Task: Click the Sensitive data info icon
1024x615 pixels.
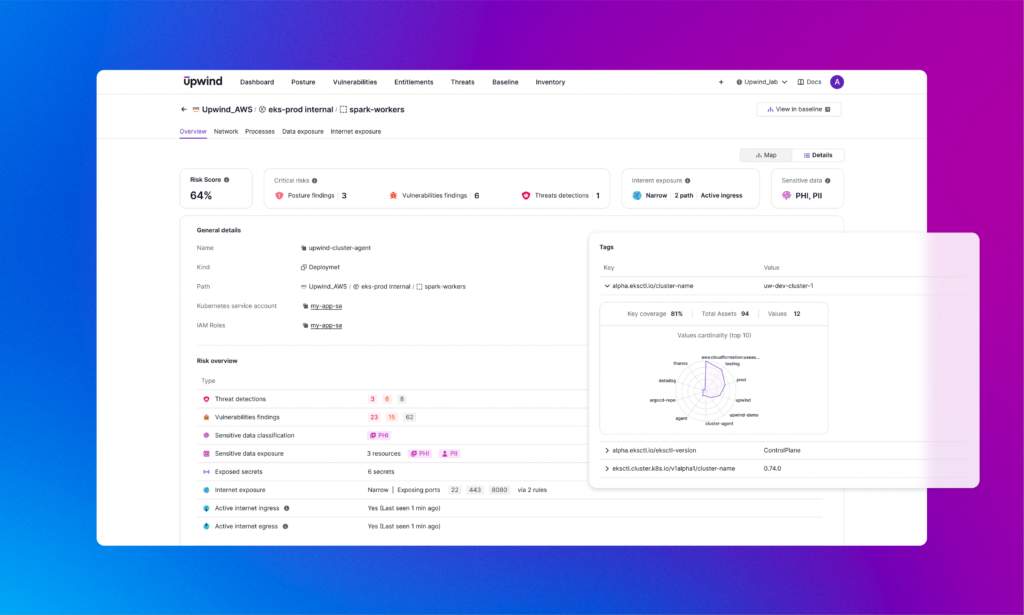Action: tap(827, 181)
